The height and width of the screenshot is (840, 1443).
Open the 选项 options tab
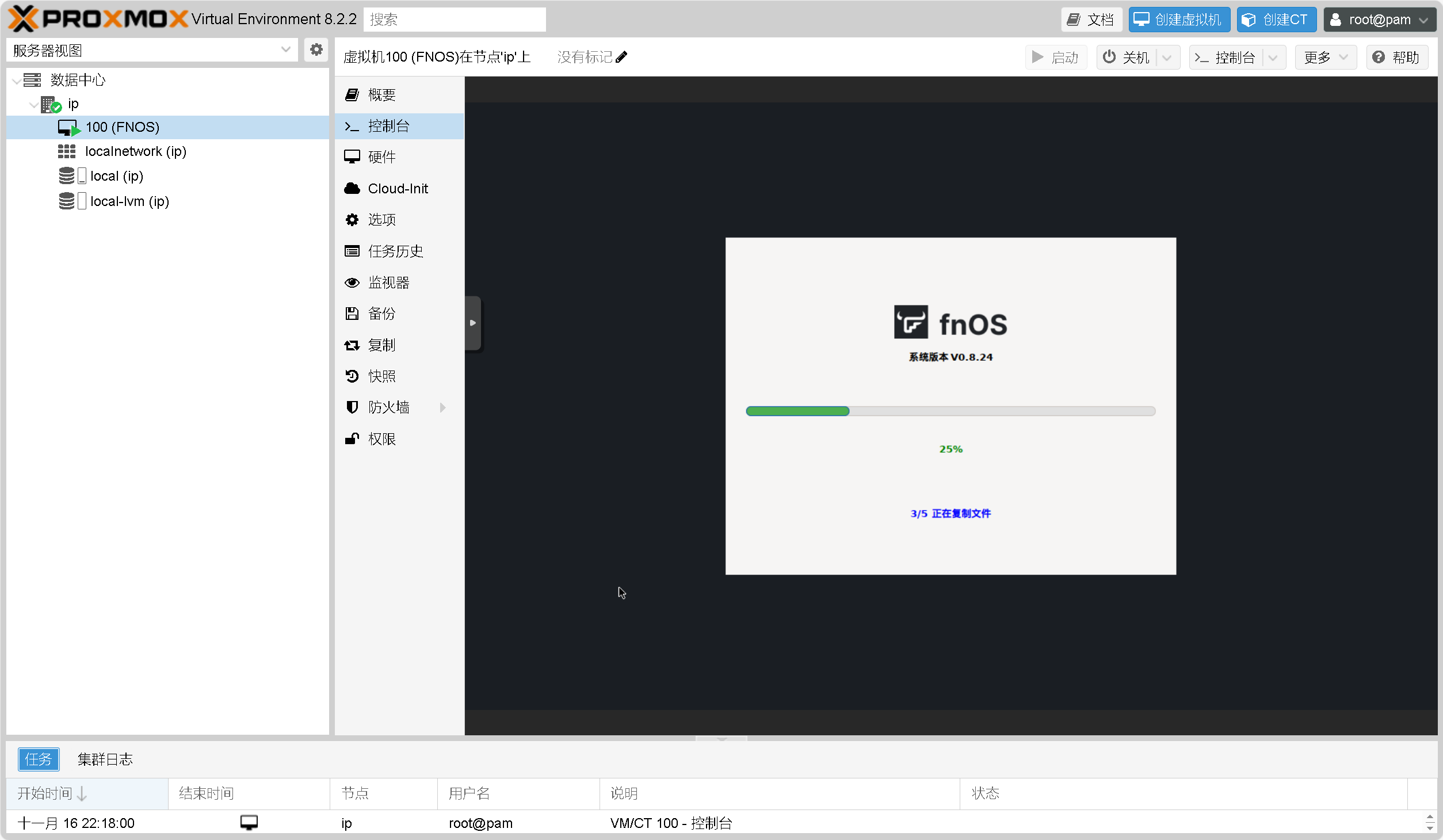(399, 220)
